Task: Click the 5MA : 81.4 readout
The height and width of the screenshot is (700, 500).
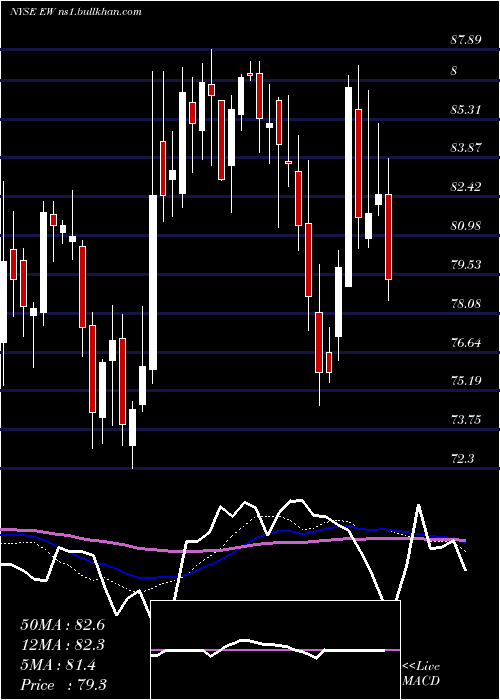Action: click(x=58, y=665)
